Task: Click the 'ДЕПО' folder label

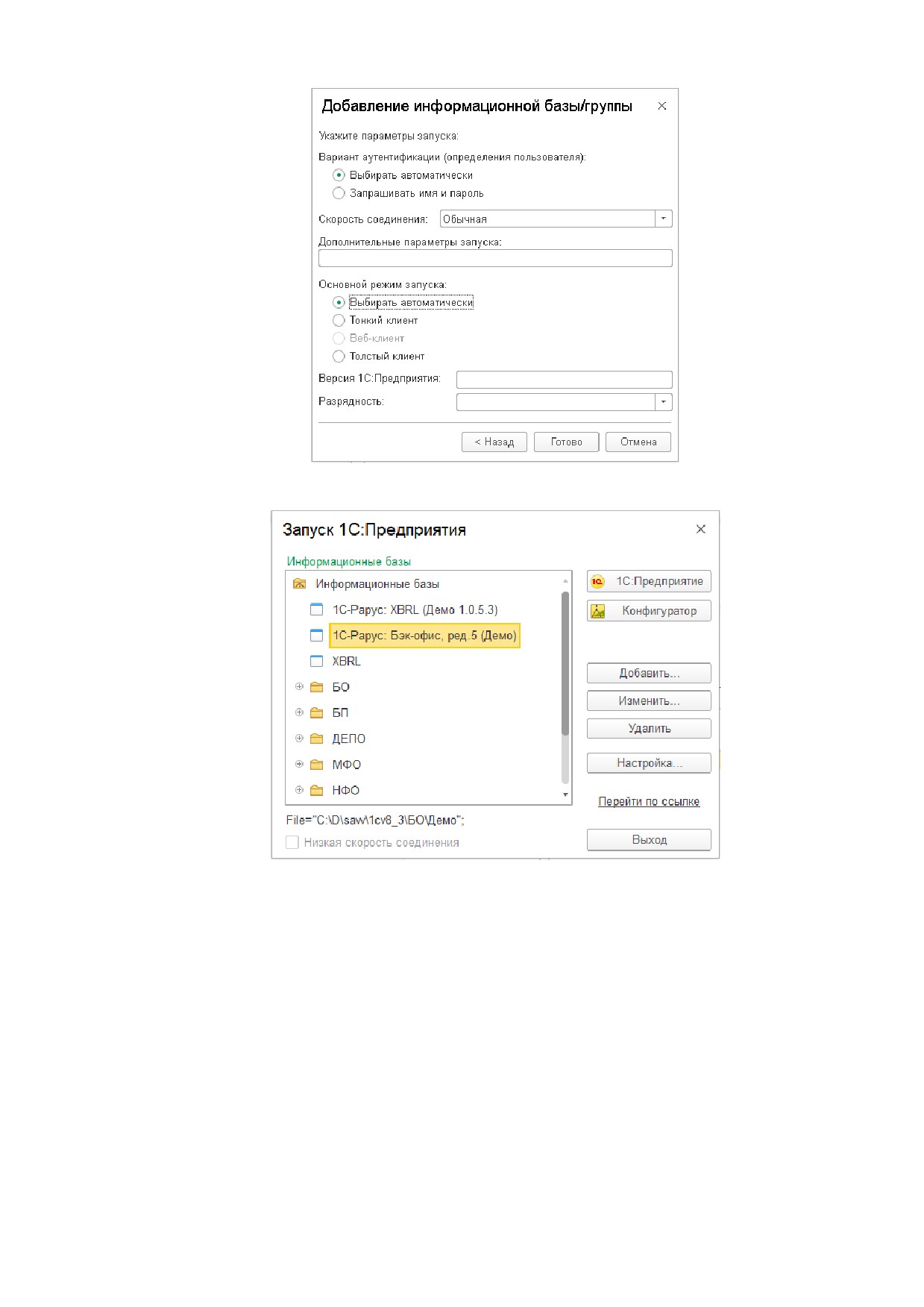Action: [349, 739]
